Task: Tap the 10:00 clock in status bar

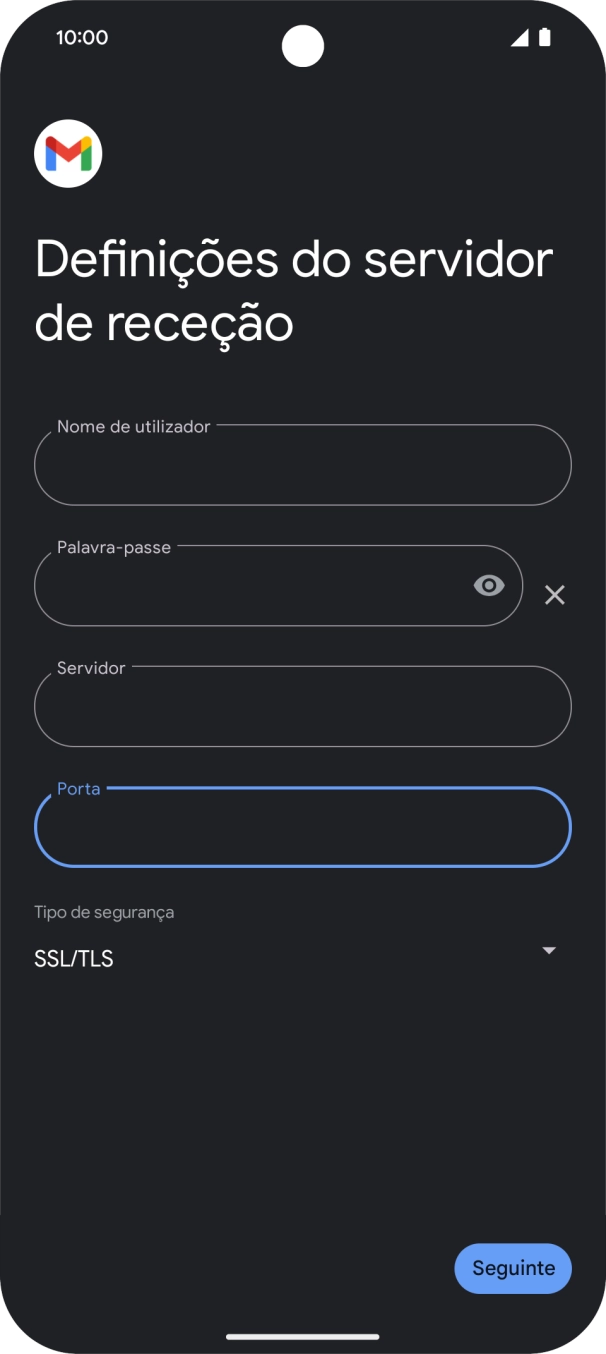Action: click(x=82, y=38)
